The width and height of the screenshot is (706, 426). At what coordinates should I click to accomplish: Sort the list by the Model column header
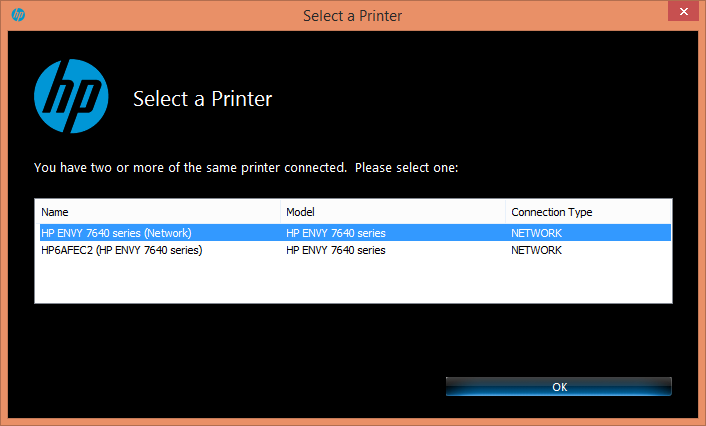[393, 212]
